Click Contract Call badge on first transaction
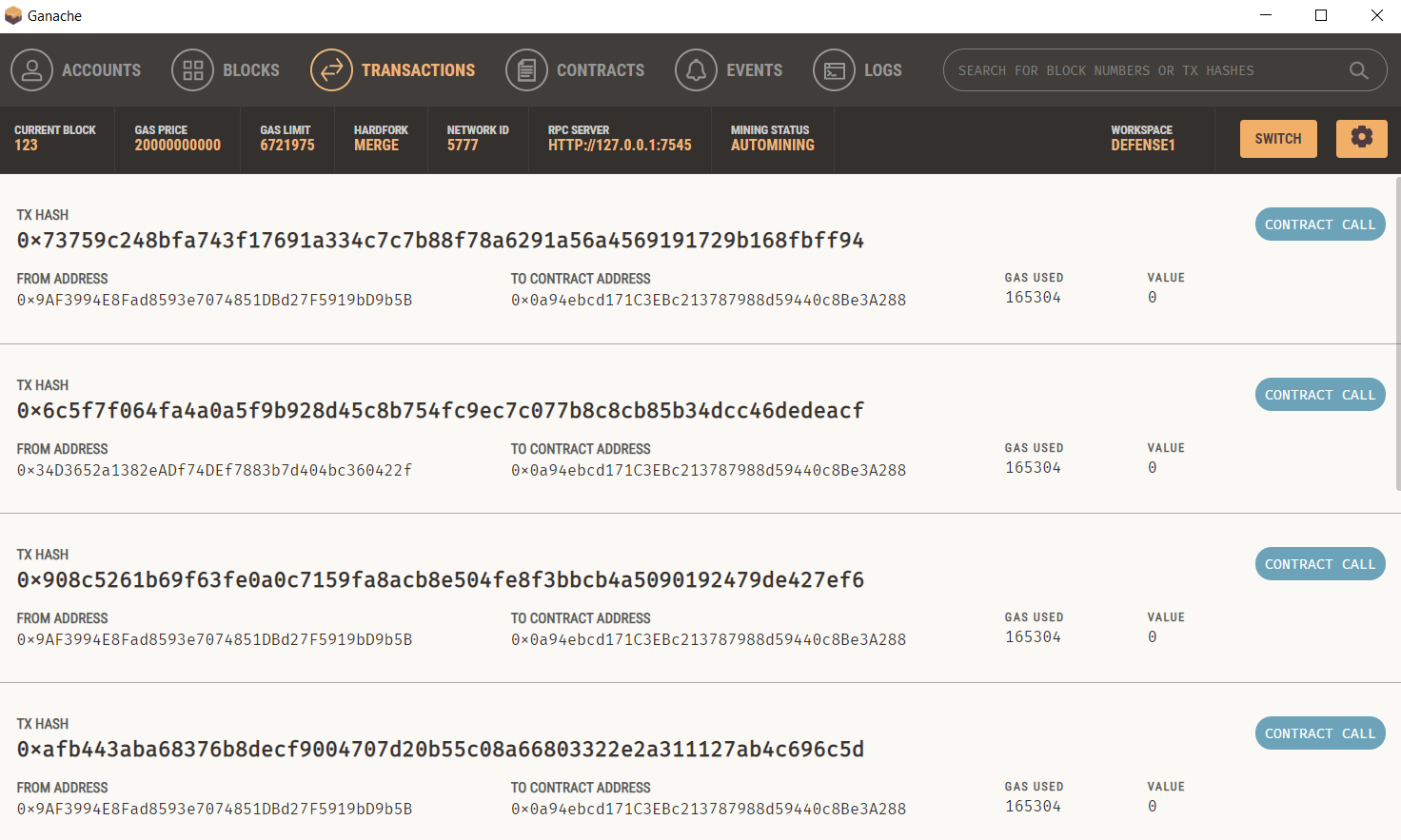 (x=1319, y=225)
